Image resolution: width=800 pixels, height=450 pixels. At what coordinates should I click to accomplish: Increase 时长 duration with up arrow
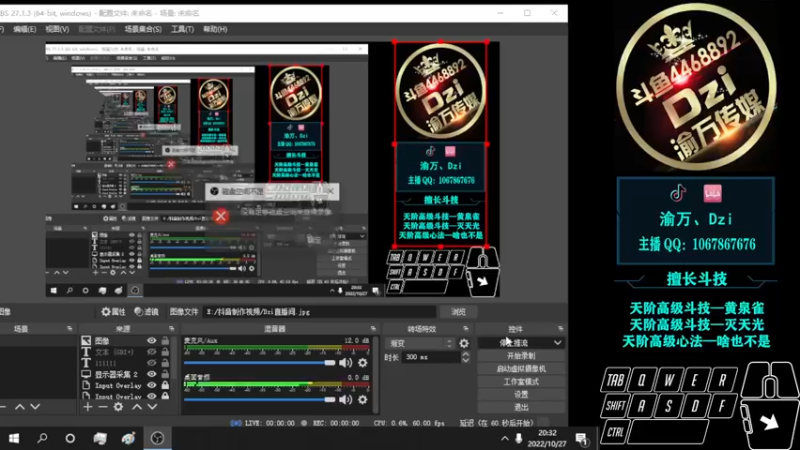[465, 354]
